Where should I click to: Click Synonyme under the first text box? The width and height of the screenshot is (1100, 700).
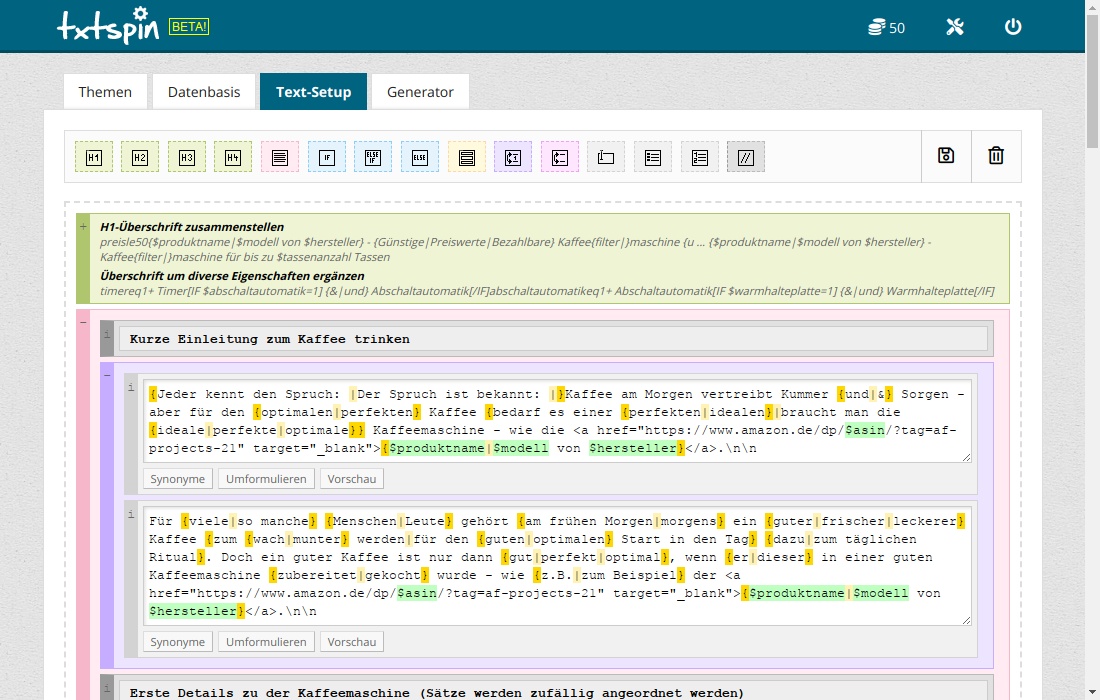click(177, 479)
